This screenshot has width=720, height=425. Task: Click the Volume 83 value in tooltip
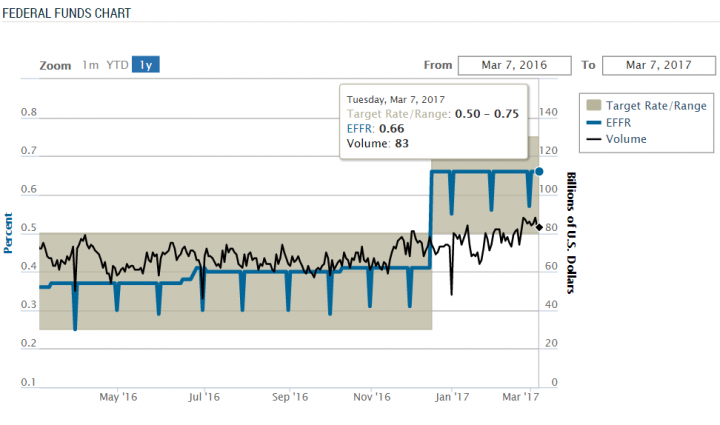pos(401,143)
